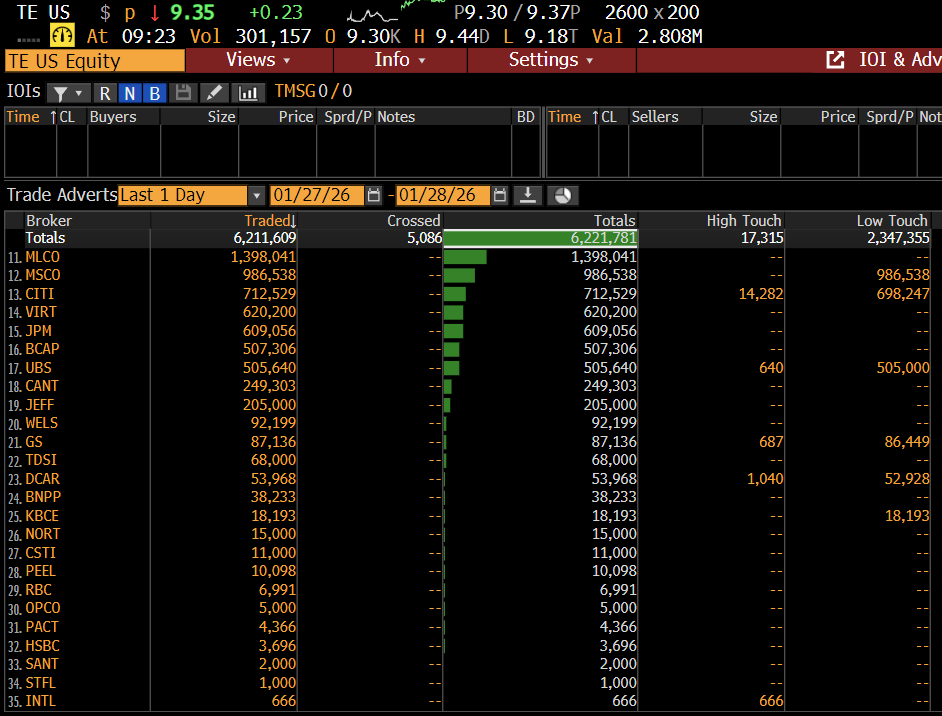This screenshot has height=716, width=942.
Task: Open the end date calendar icon
Action: [499, 195]
